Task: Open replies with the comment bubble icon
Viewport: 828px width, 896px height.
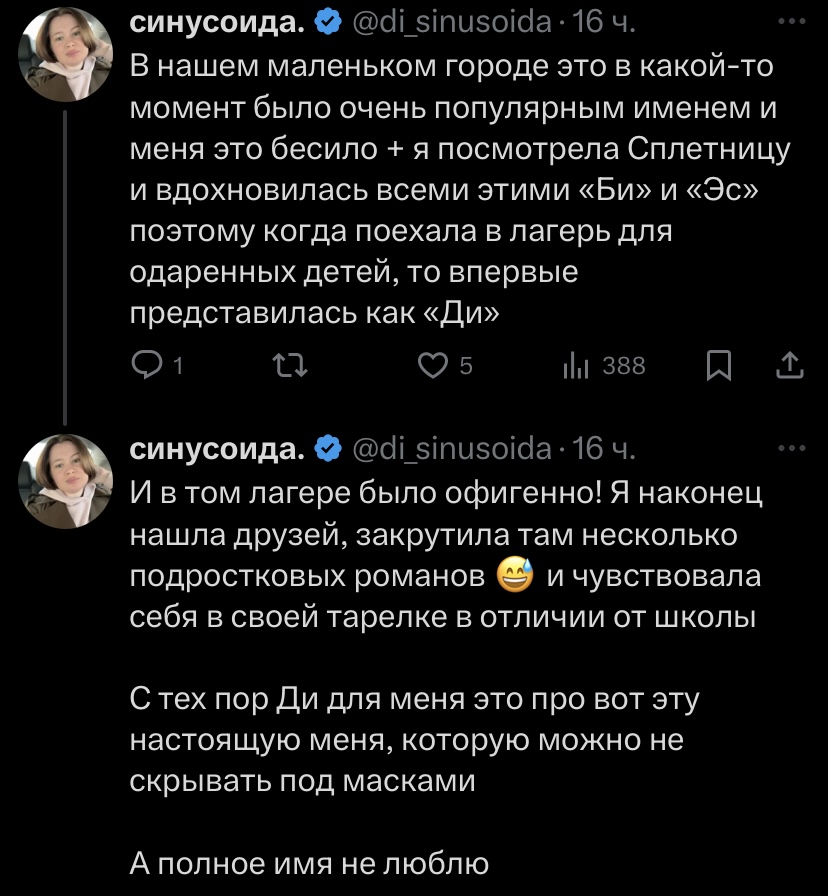Action: tap(149, 367)
